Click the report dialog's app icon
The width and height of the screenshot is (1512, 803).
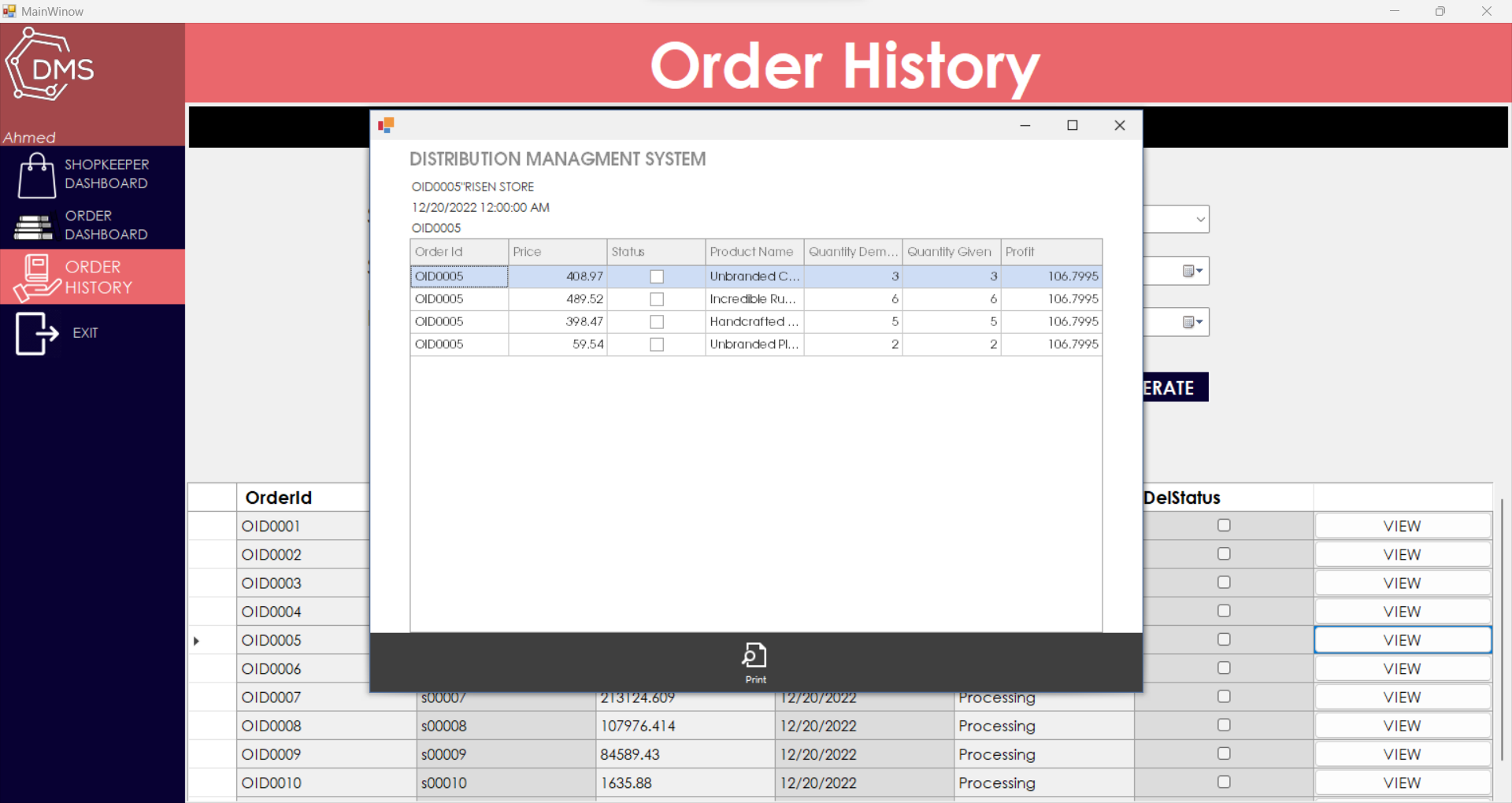(386, 125)
